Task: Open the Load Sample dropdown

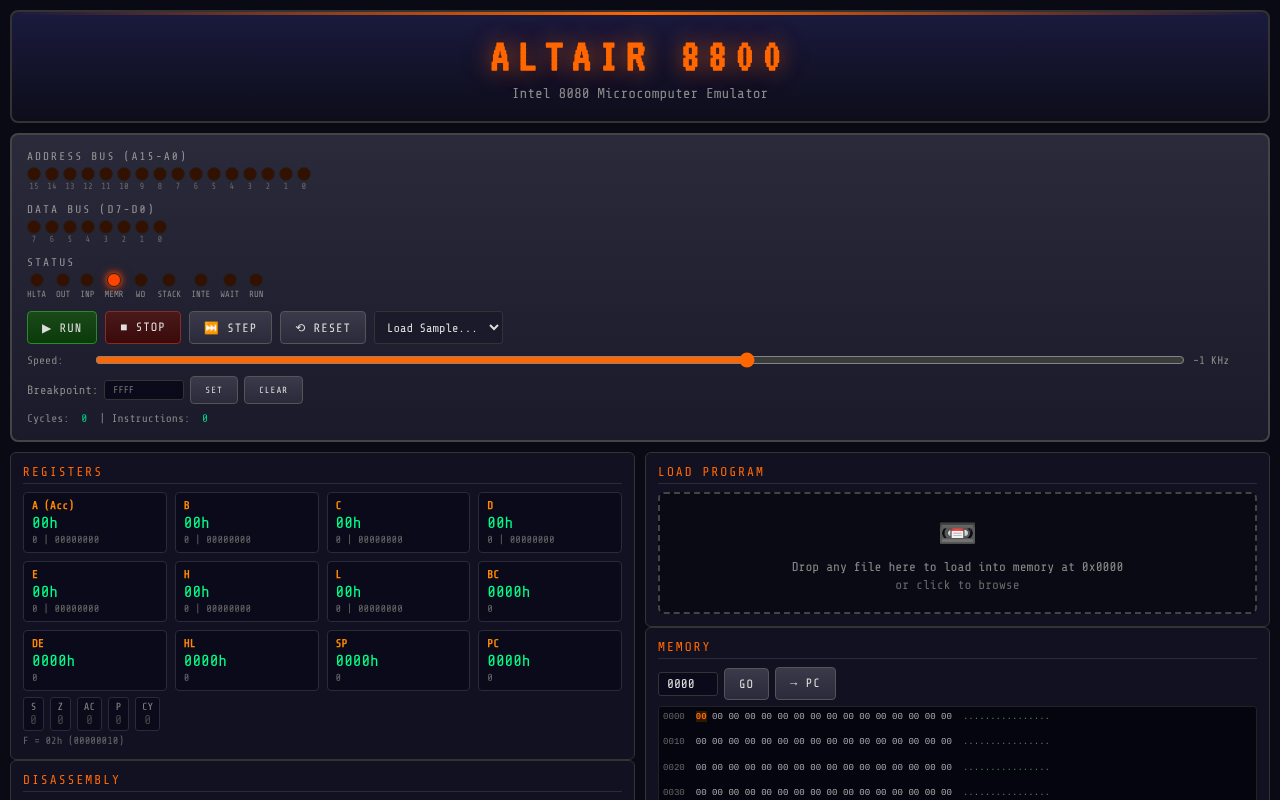Action: (x=438, y=328)
